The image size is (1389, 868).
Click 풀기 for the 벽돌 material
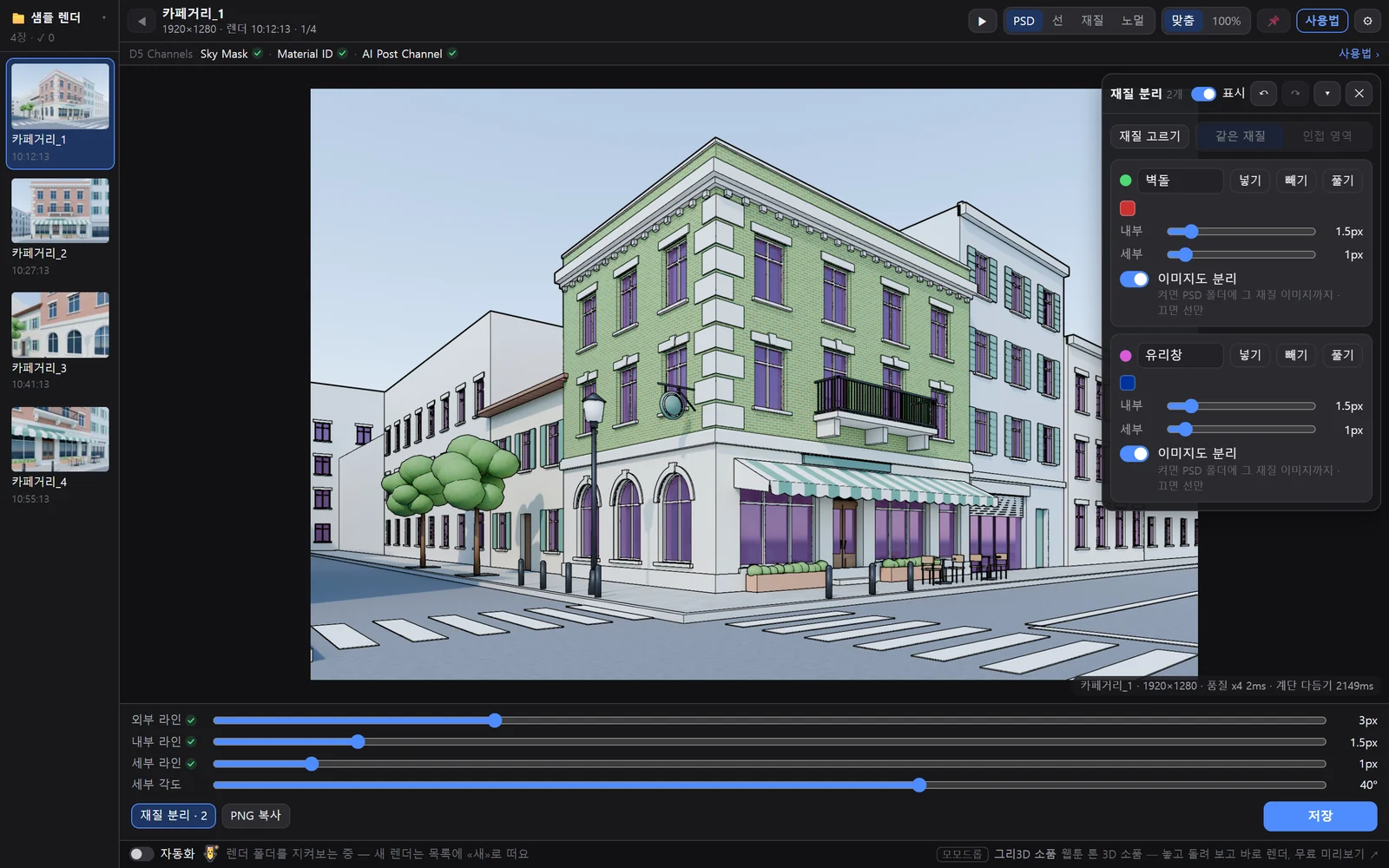coord(1342,181)
